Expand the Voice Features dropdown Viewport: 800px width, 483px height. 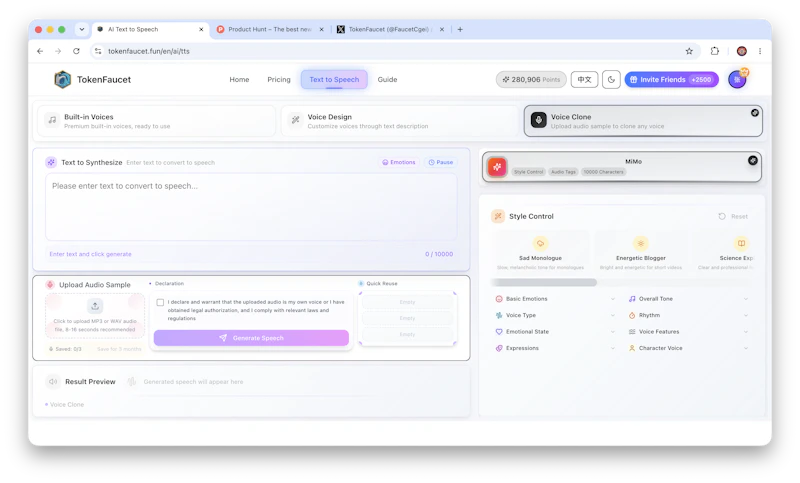point(688,332)
